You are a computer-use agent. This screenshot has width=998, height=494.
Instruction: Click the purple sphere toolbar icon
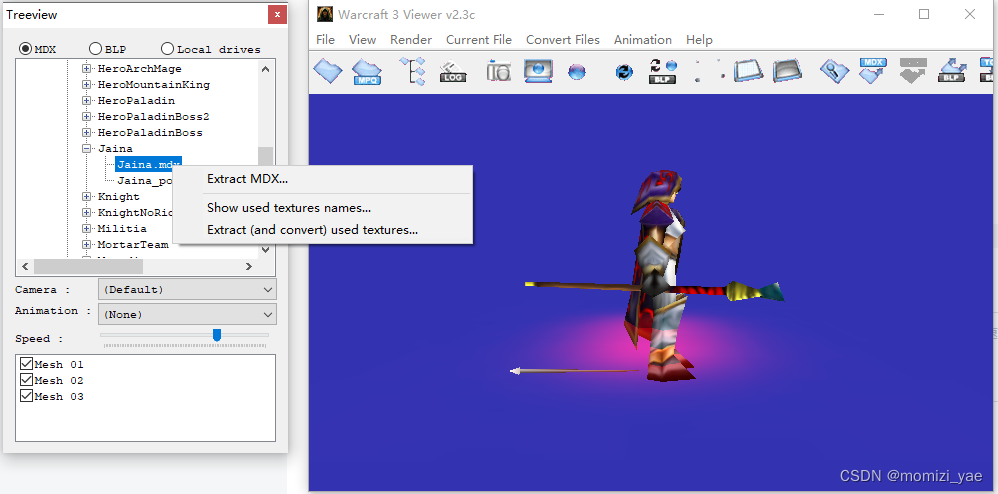(577, 72)
